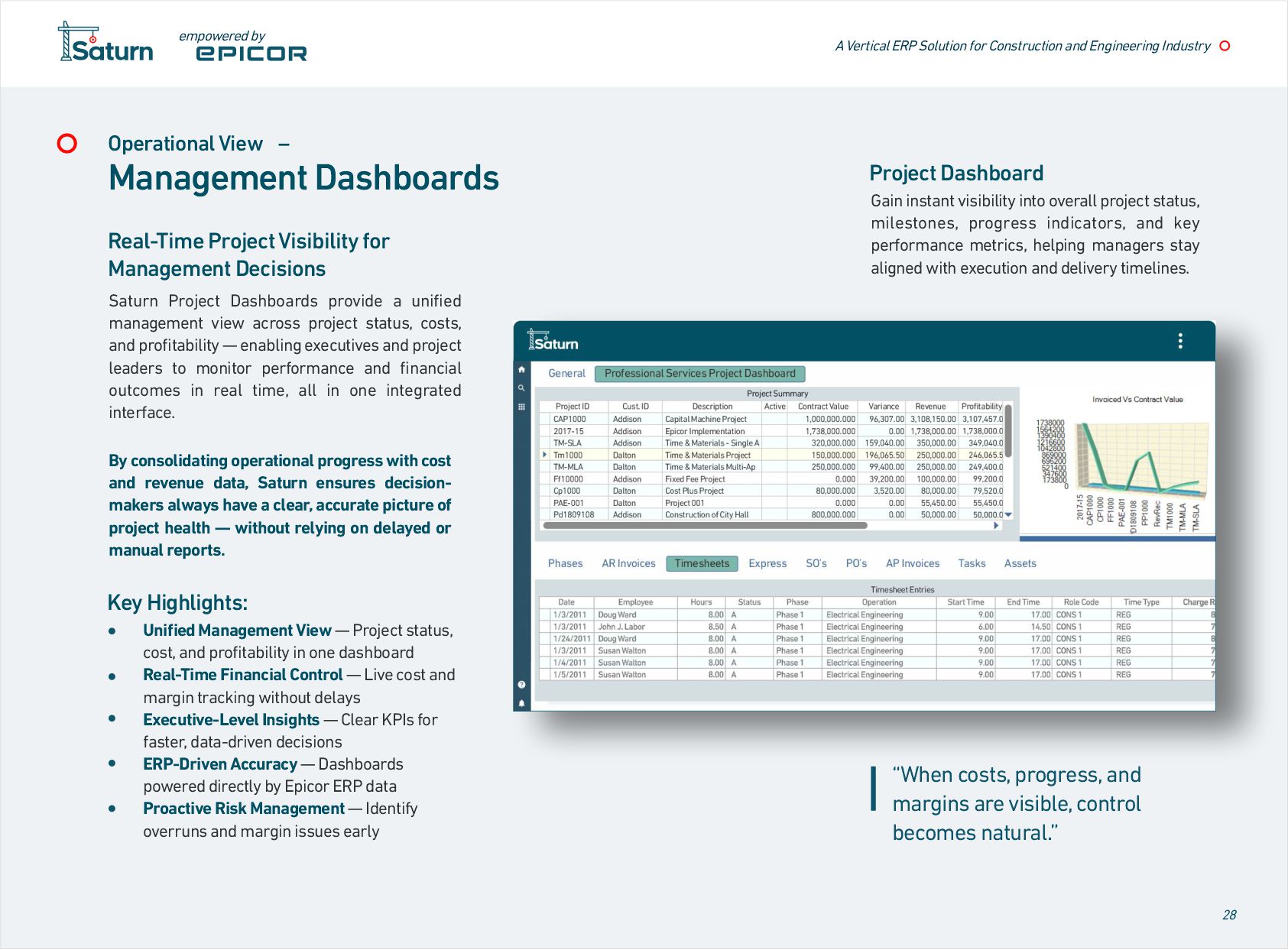This screenshot has height=950, width=1288.
Task: Switch to the Express tab
Action: point(767,563)
